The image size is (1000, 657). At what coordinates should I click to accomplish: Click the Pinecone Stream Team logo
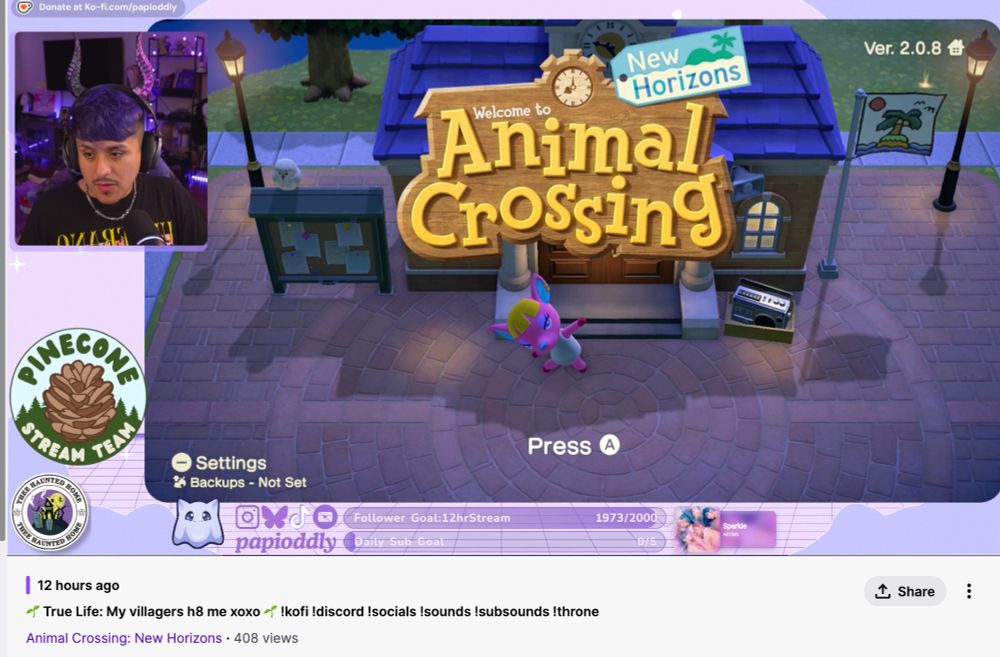pos(77,396)
